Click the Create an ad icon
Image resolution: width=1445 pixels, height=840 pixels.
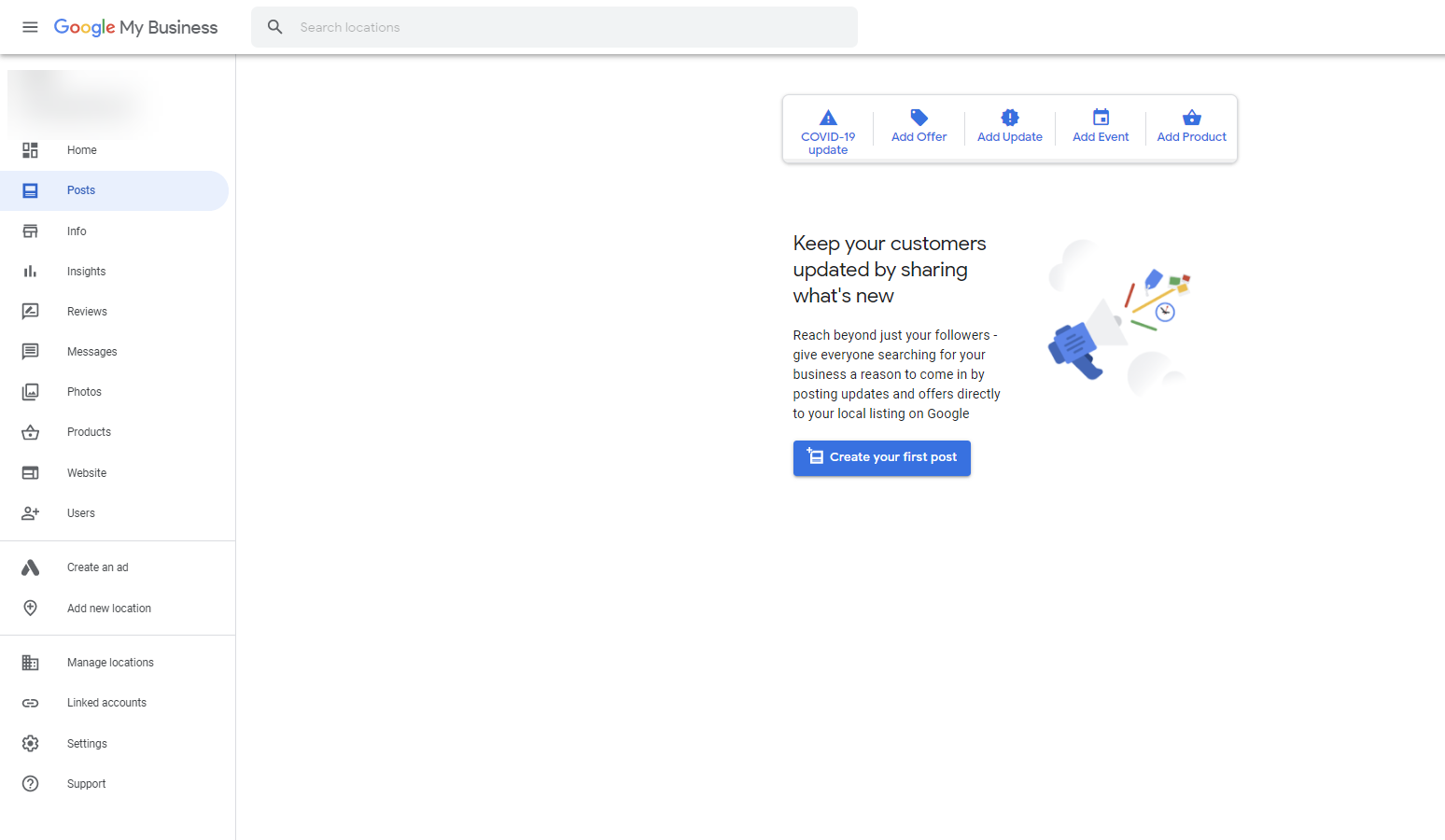click(x=31, y=567)
